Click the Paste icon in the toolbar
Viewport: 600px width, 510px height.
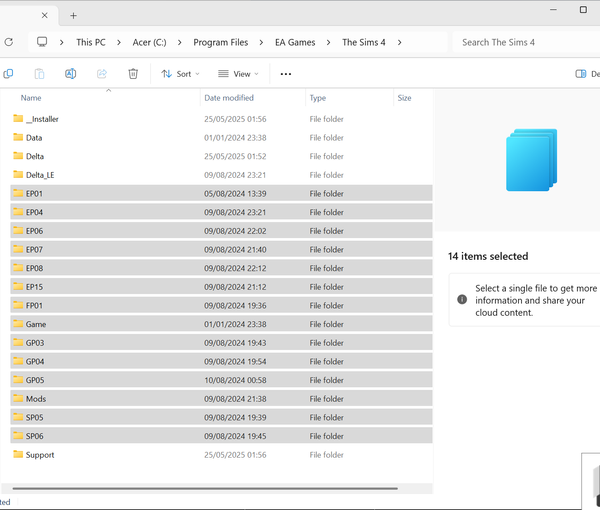(x=39, y=73)
